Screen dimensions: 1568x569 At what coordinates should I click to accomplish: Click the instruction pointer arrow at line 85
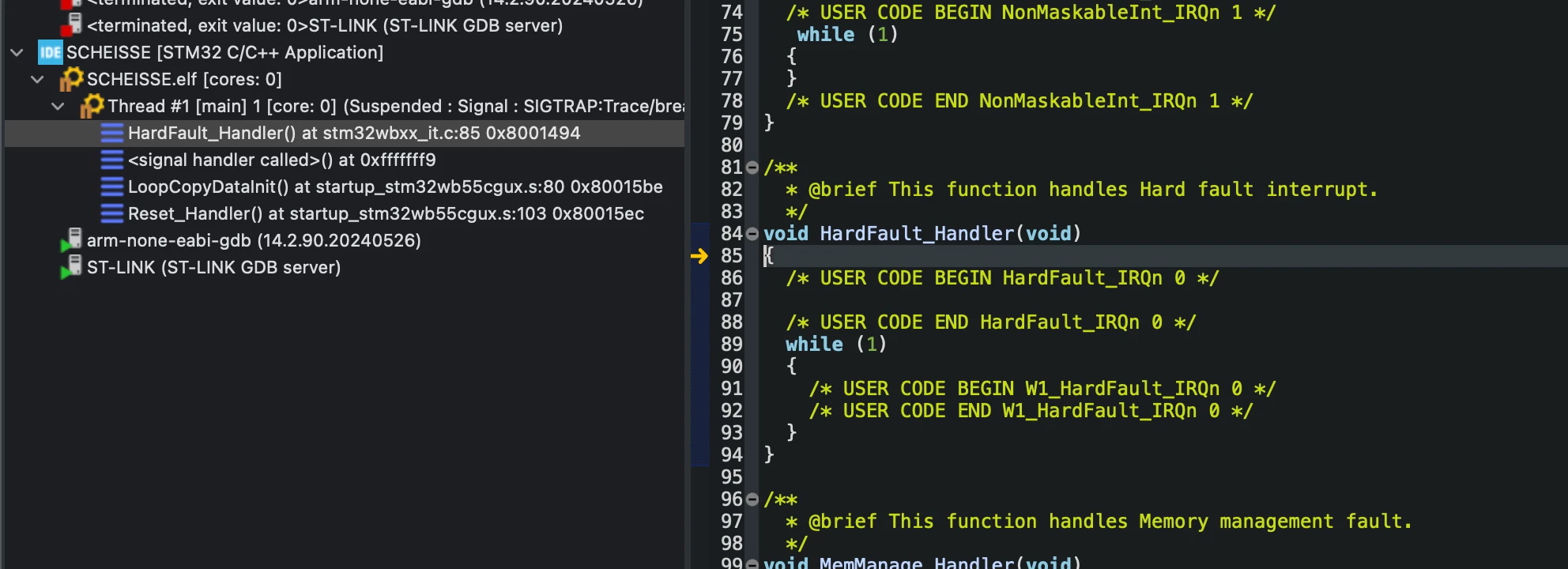pyautogui.click(x=699, y=256)
